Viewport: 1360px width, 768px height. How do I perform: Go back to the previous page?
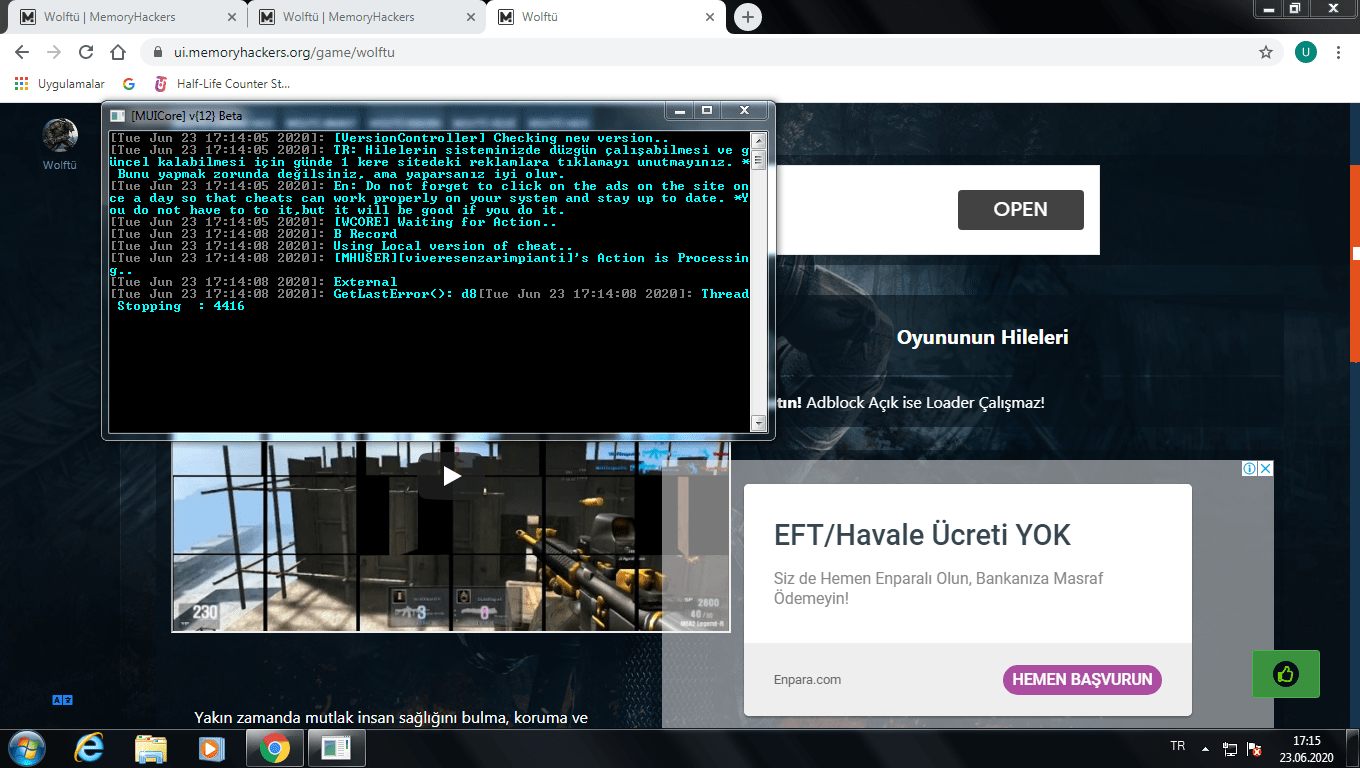(22, 52)
